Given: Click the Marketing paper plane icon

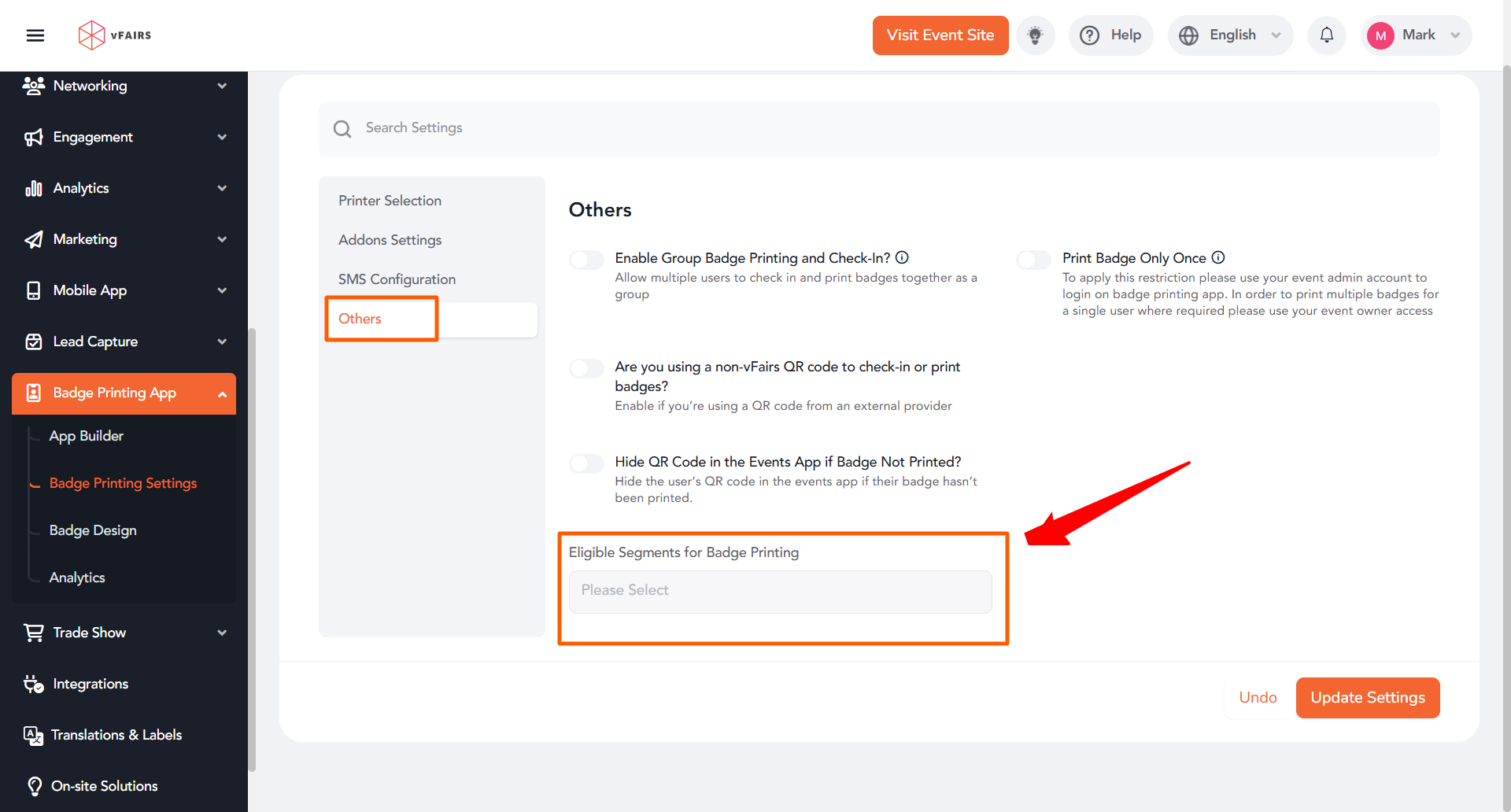Looking at the screenshot, I should pyautogui.click(x=33, y=239).
